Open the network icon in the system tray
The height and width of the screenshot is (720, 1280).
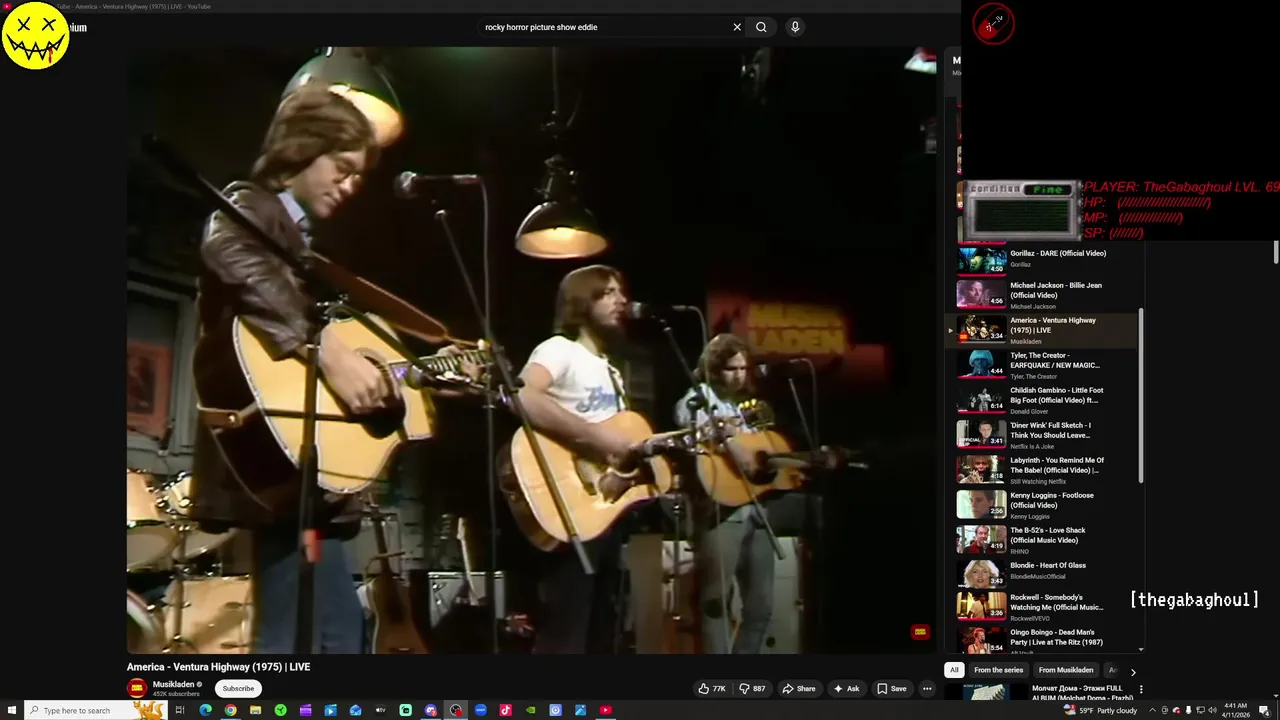tap(1201, 710)
